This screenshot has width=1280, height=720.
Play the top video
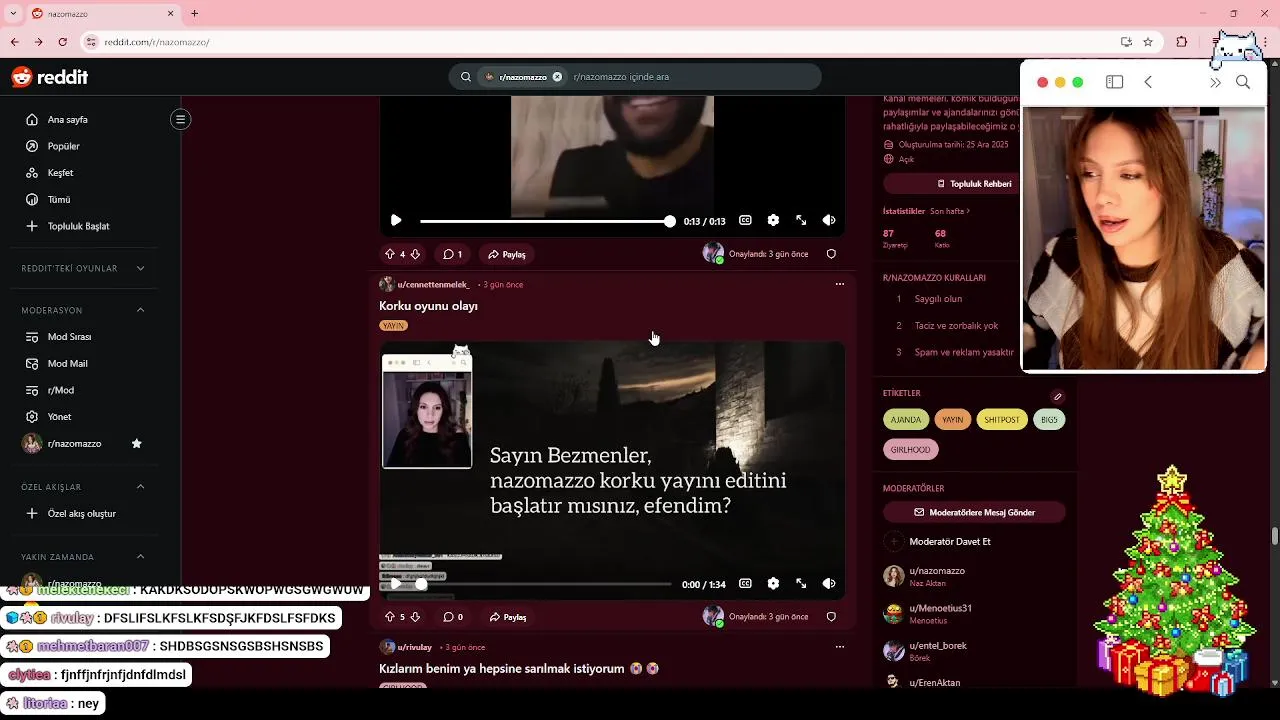pyautogui.click(x=396, y=220)
